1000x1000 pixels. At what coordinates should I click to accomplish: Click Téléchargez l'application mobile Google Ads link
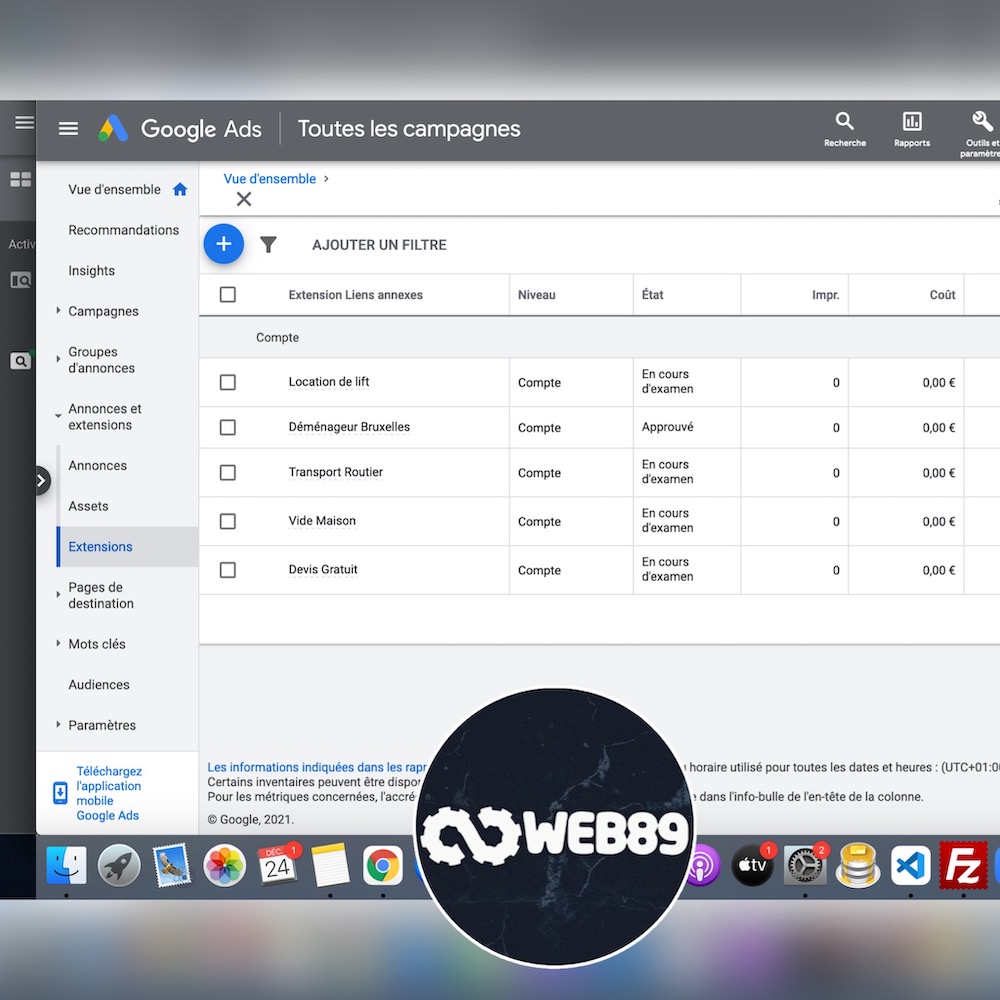click(x=109, y=793)
